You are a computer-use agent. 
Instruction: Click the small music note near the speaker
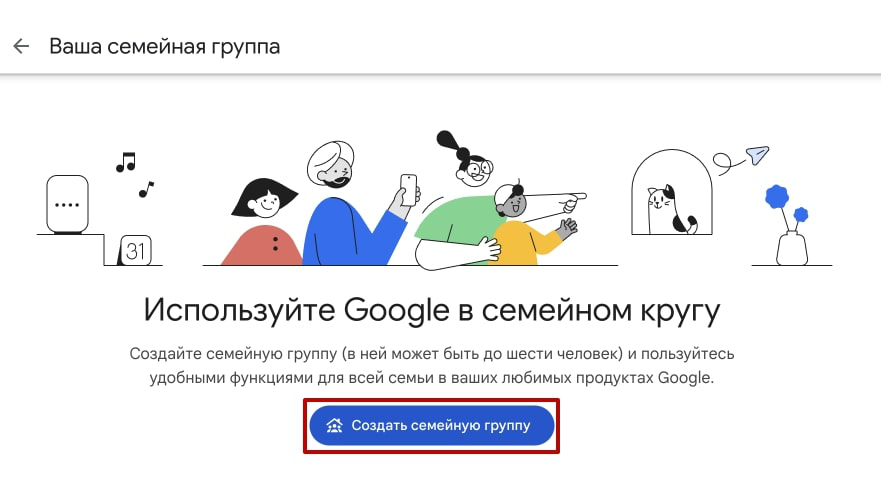point(147,187)
